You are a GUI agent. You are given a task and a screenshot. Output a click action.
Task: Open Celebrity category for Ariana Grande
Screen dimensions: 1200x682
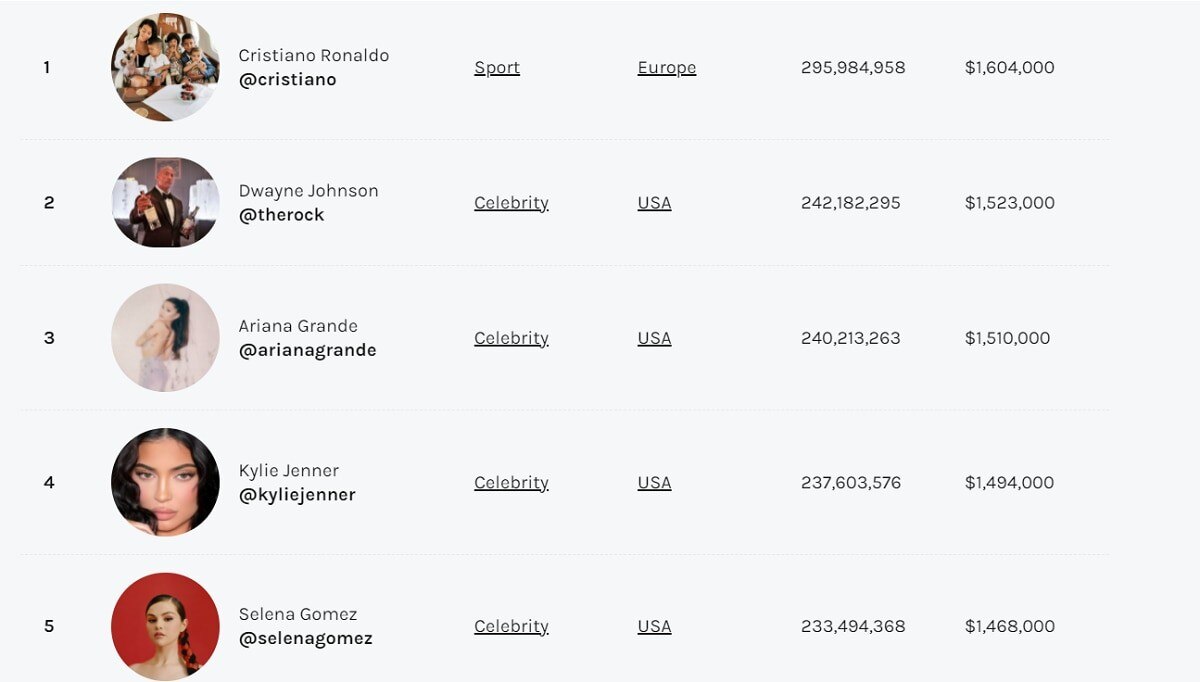511,338
